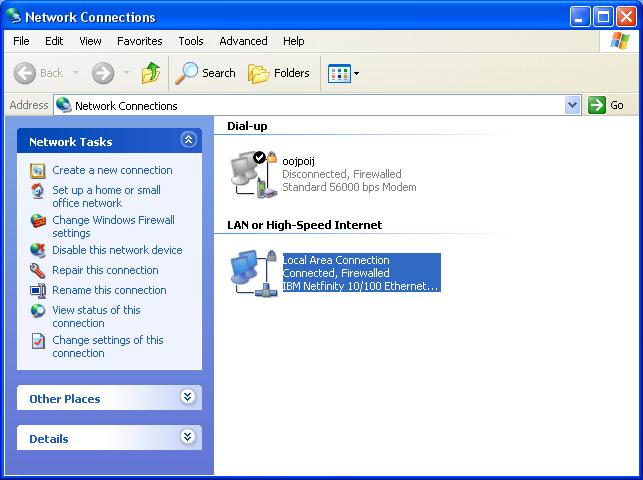Open the Views icon button

[339, 74]
